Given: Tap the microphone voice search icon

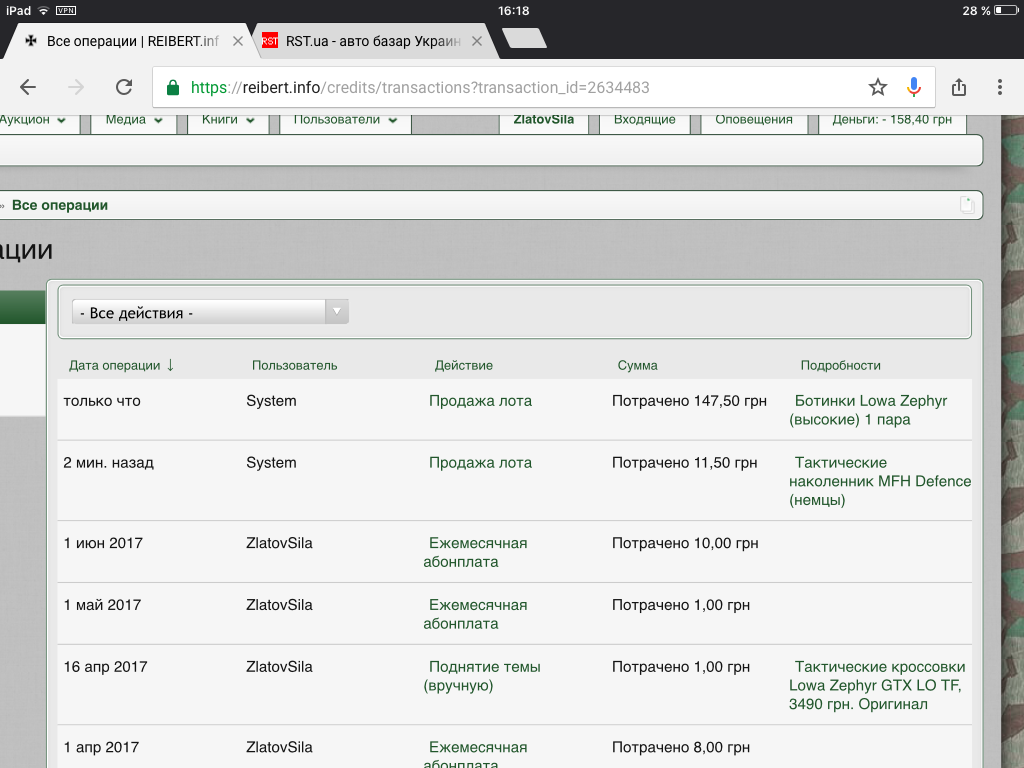Looking at the screenshot, I should click(x=913, y=87).
